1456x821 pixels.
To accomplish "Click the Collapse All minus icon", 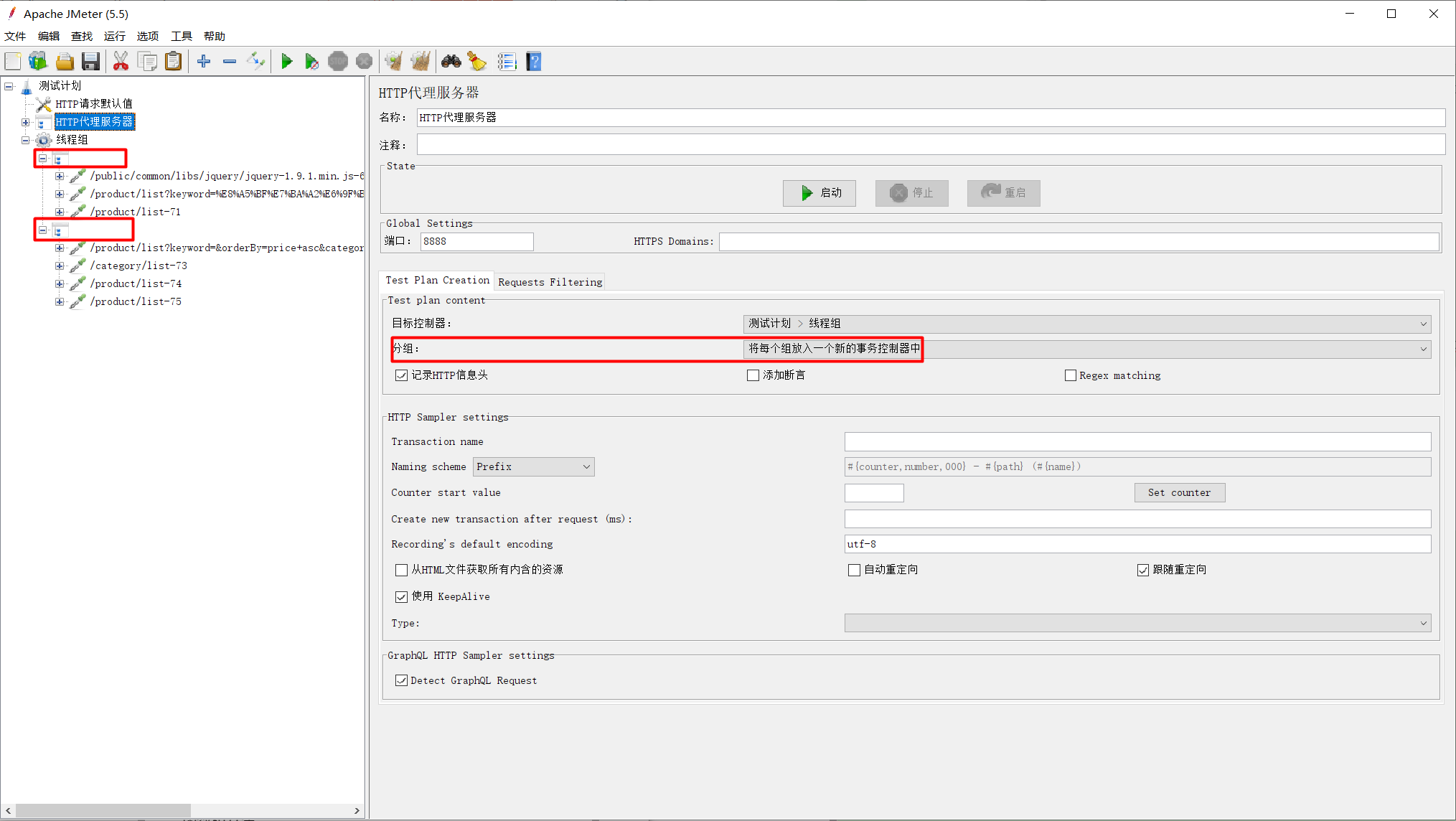I will [230, 62].
